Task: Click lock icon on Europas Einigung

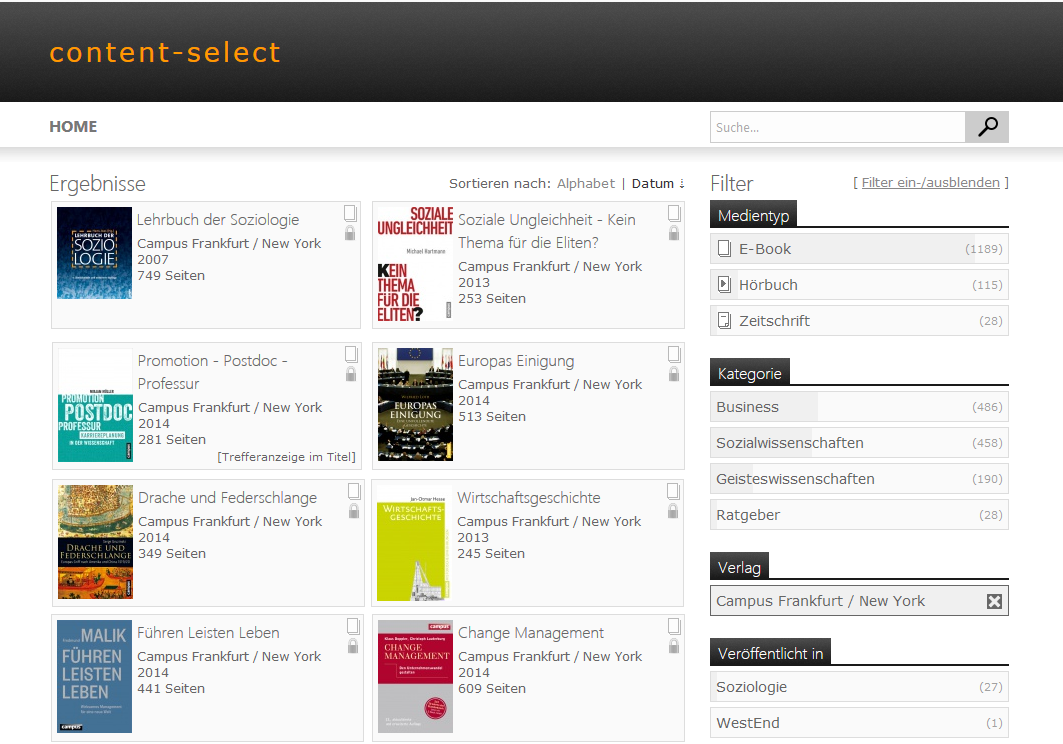Action: (x=674, y=374)
